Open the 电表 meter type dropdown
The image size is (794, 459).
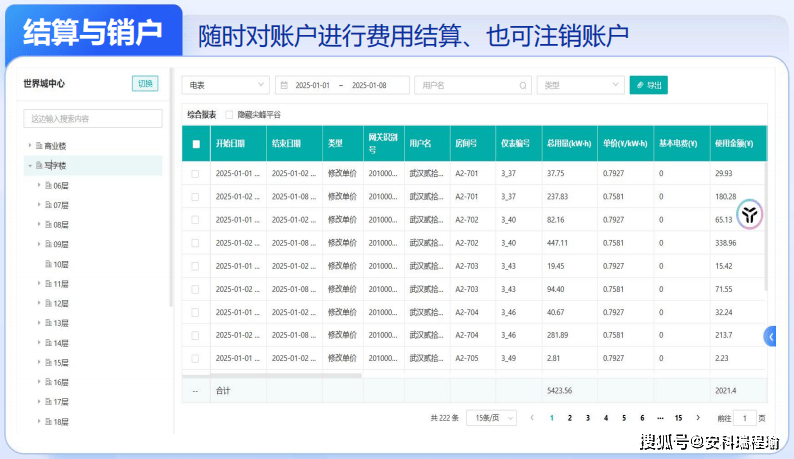225,85
